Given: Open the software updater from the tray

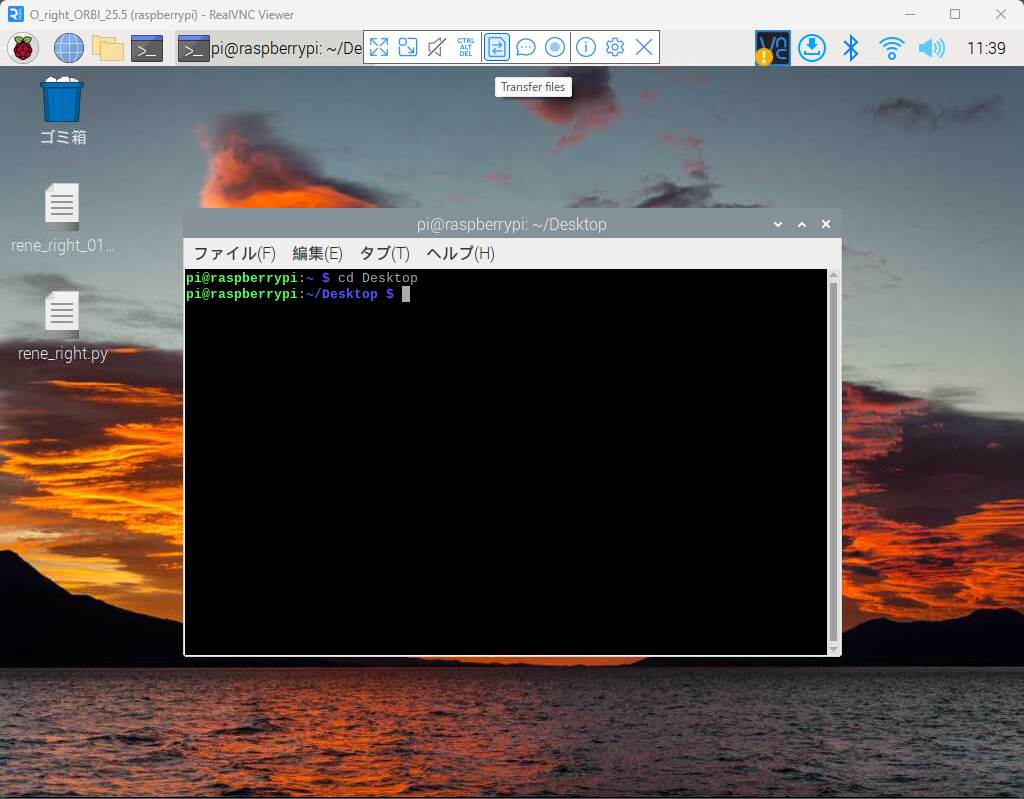Looking at the screenshot, I should click(x=811, y=46).
